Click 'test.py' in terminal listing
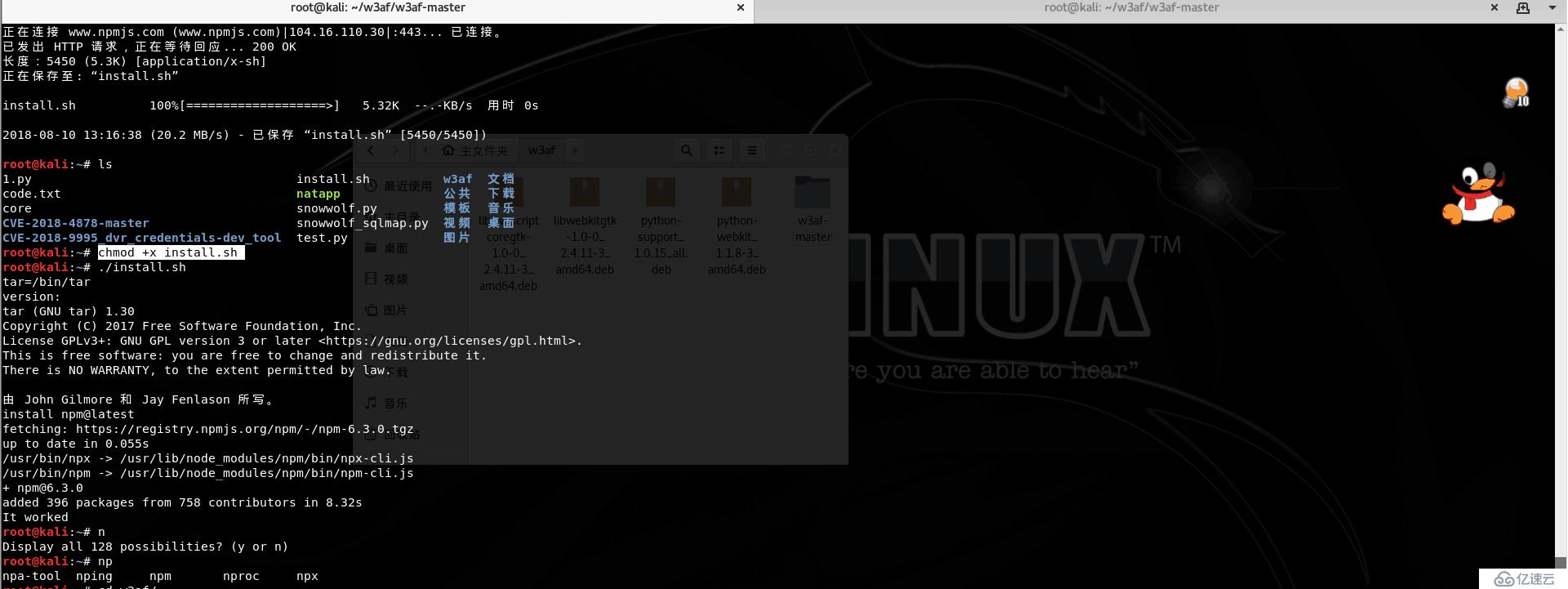Screen dimensions: 1568x589 322,238
